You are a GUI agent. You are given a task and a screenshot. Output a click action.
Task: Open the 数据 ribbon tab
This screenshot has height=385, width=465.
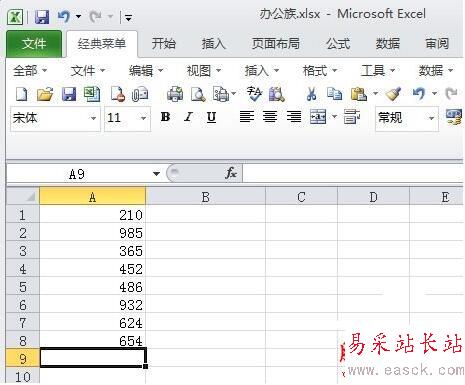coord(388,44)
